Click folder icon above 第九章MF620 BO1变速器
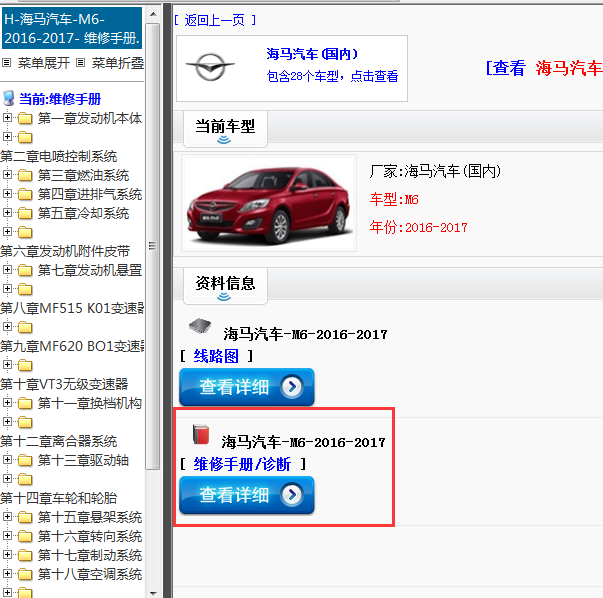Viewport: 603px width, 598px height. 25,327
